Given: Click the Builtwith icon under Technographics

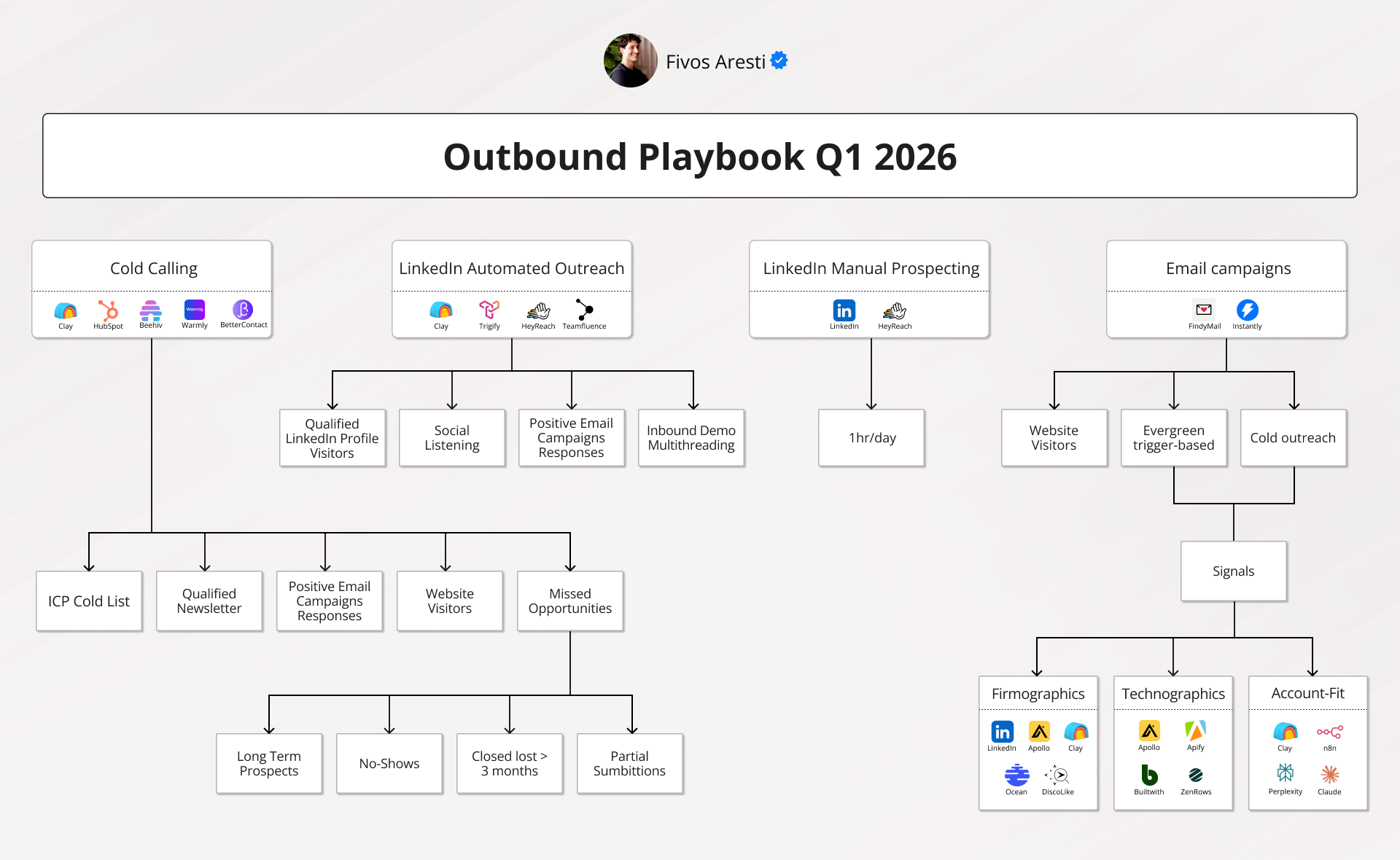Looking at the screenshot, I should point(1149,775).
